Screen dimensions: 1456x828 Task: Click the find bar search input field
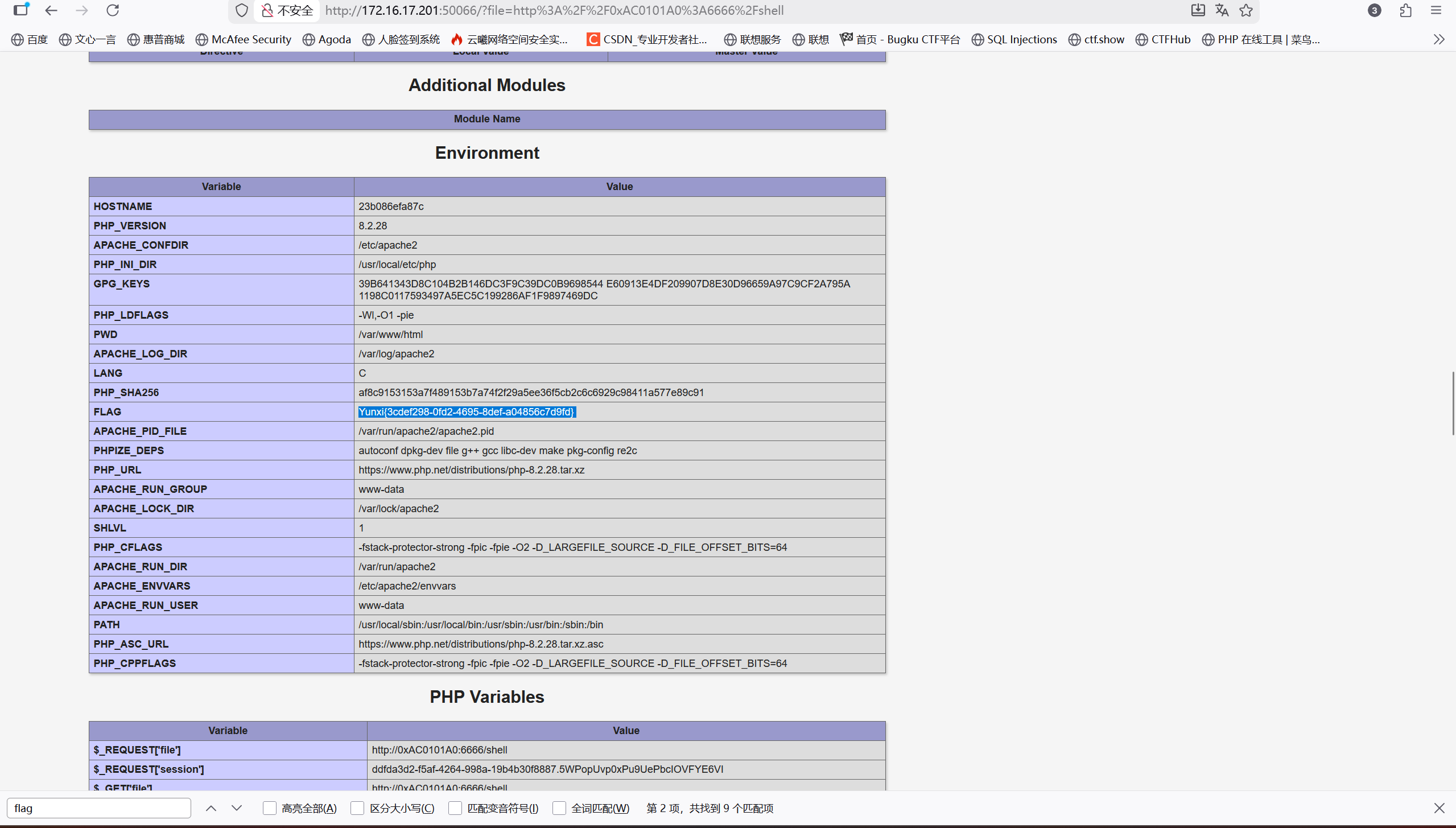pos(99,808)
